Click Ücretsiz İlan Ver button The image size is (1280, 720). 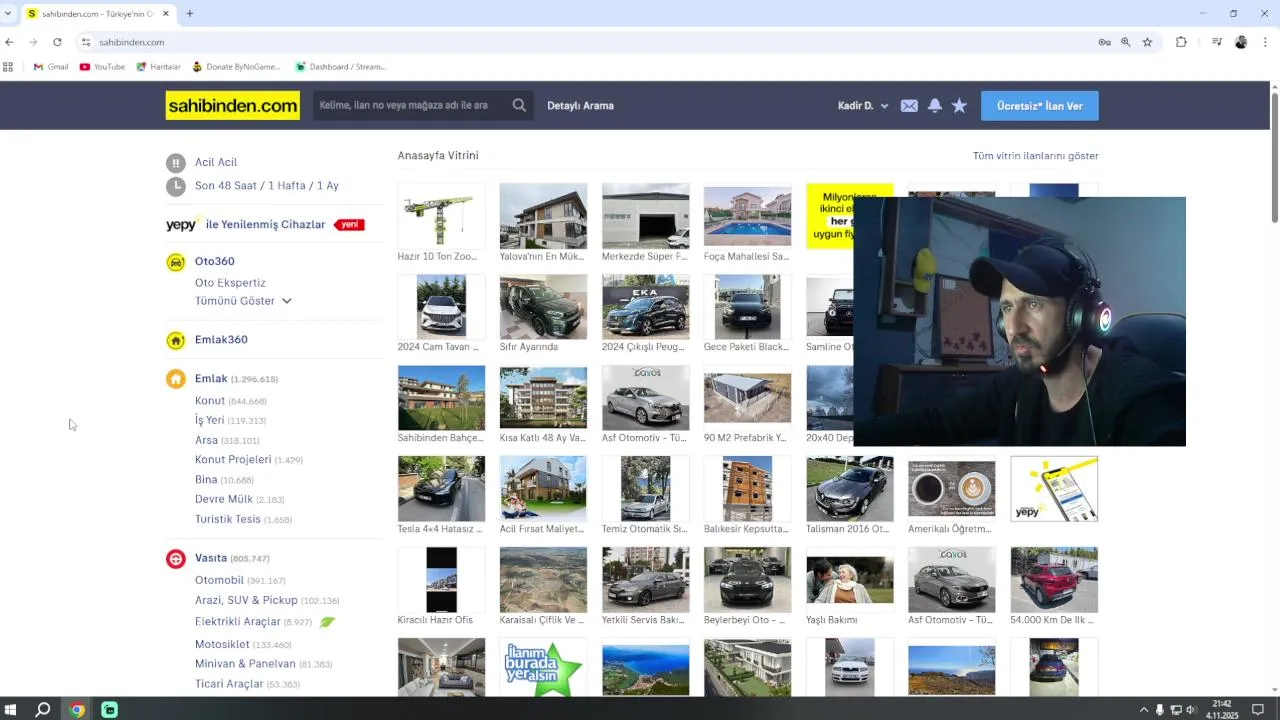[x=1039, y=106]
